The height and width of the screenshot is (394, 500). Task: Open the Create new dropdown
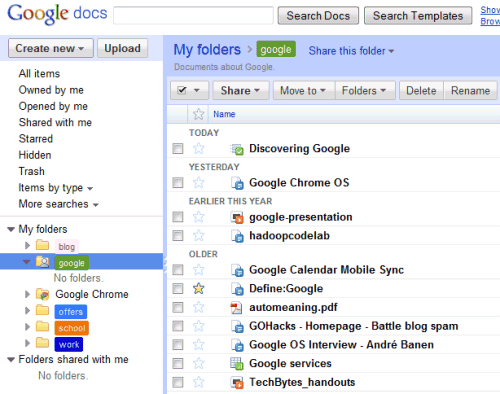(x=51, y=48)
